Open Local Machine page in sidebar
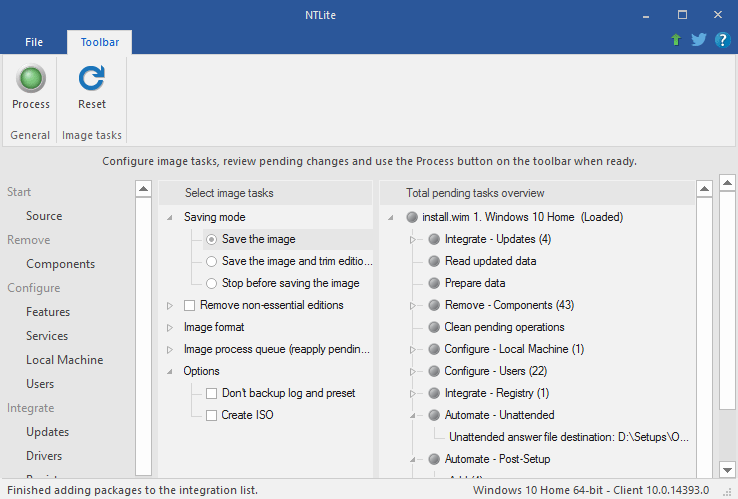Image resolution: width=738 pixels, height=499 pixels. pos(64,360)
